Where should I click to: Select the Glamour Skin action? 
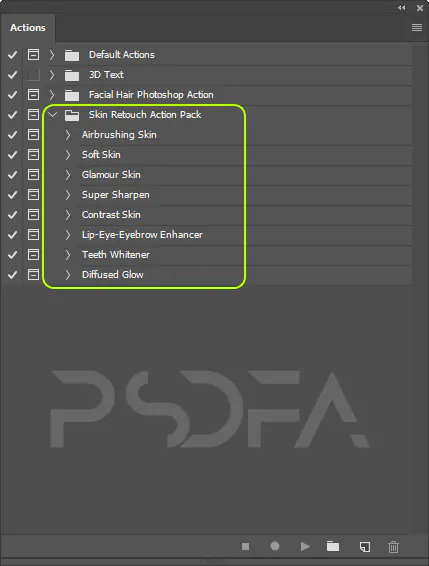111,175
